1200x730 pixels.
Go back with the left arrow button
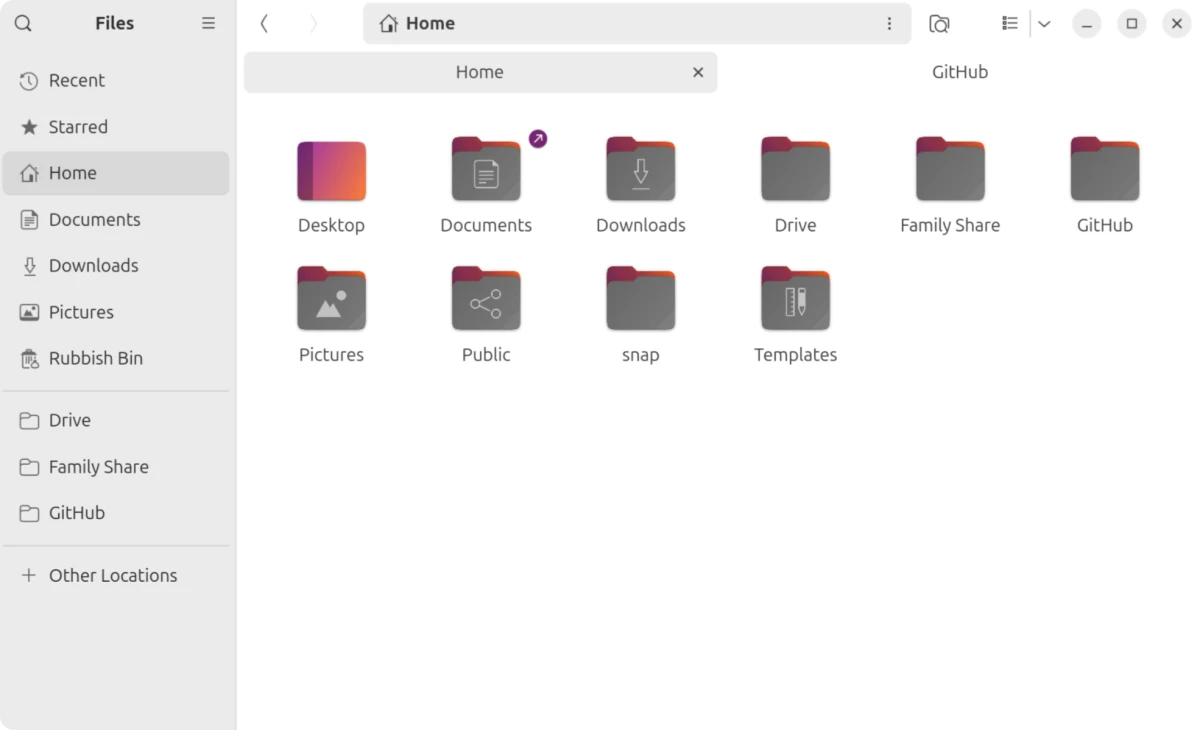tap(264, 24)
